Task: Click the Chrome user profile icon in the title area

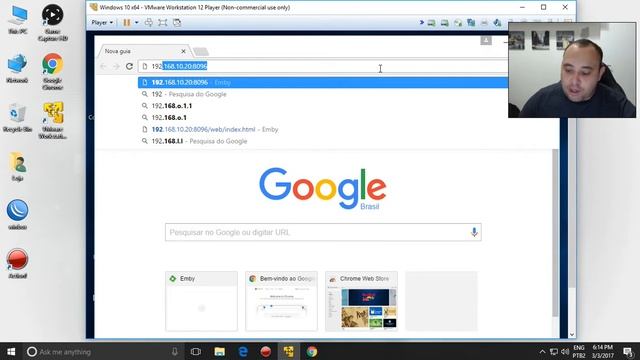Action: (x=486, y=40)
